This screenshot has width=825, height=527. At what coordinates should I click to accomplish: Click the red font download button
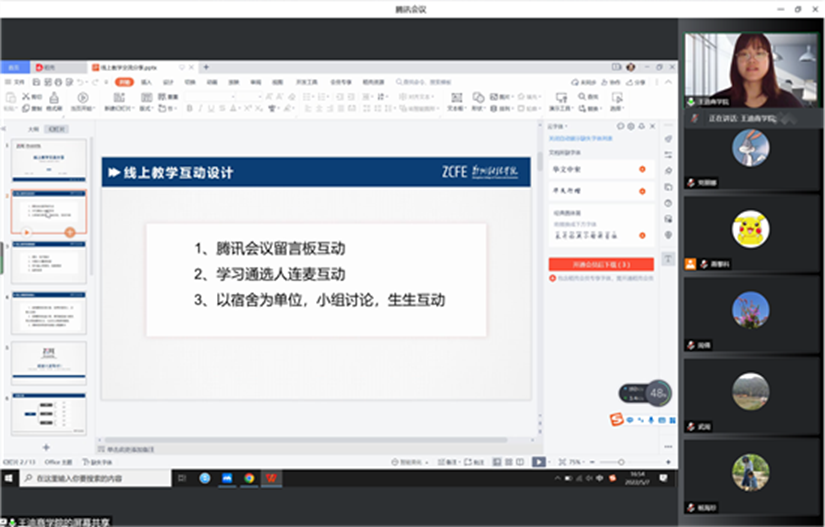pos(601,264)
